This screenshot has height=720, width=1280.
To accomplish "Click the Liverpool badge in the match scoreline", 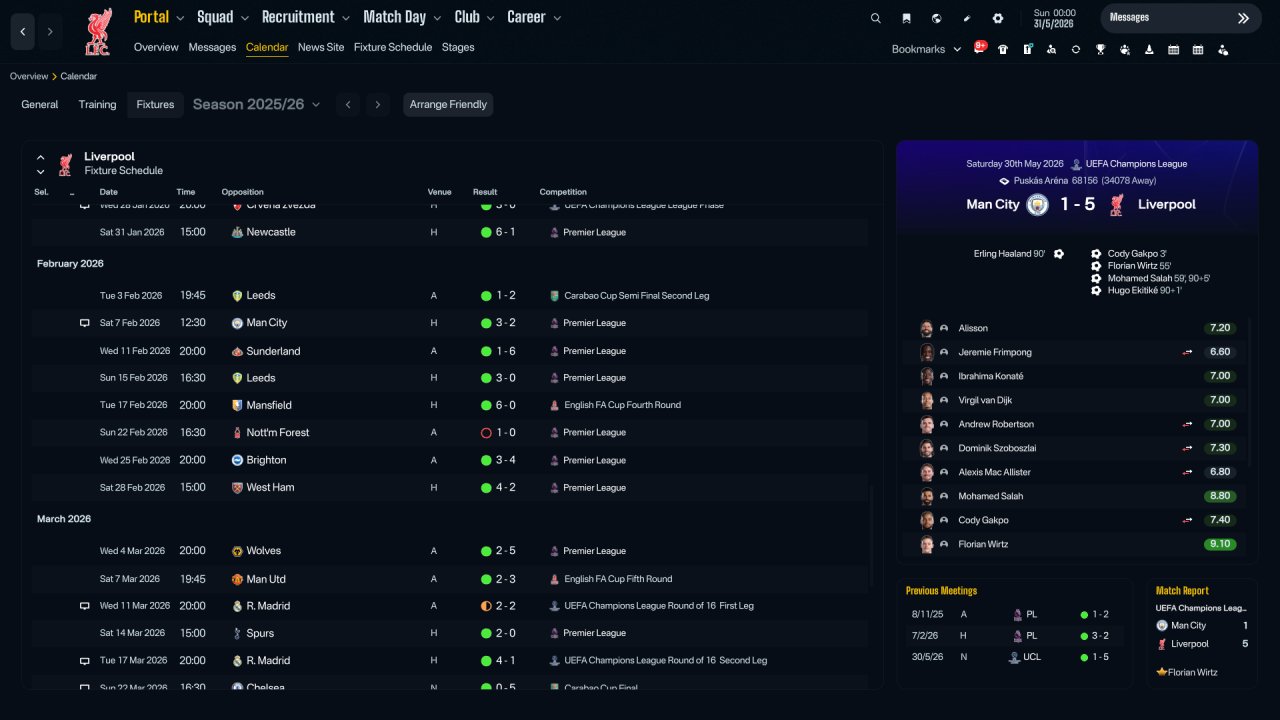I will click(x=1117, y=204).
